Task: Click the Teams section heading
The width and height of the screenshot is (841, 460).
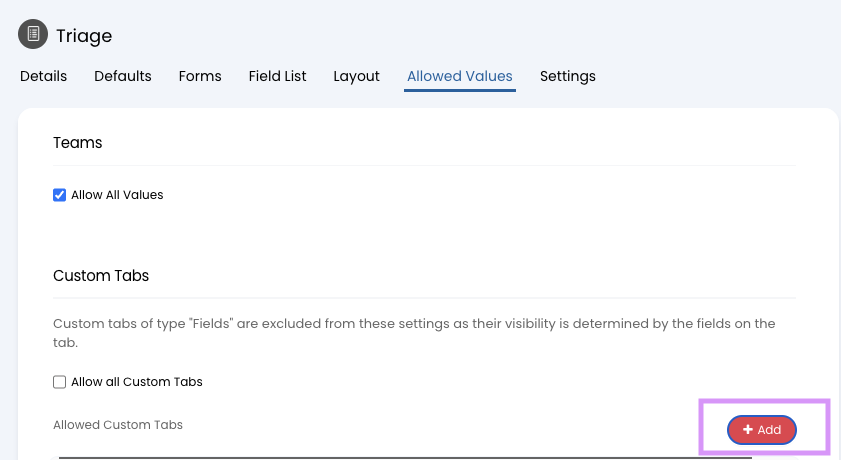Action: pos(78,143)
